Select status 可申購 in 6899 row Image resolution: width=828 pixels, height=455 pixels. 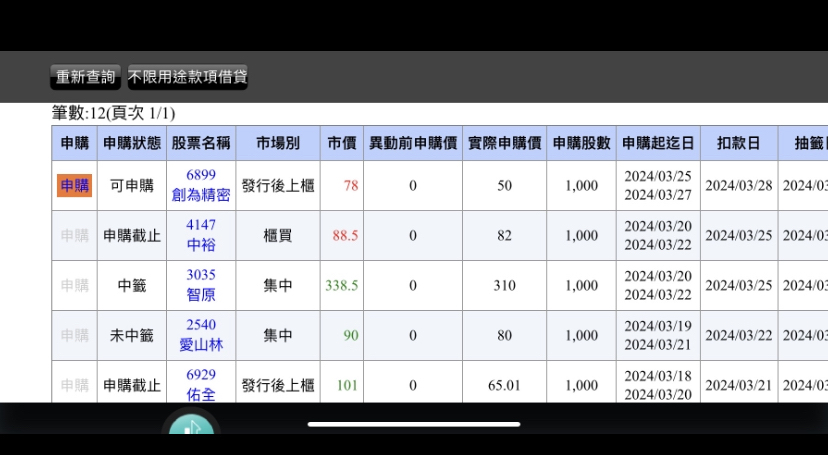click(x=131, y=186)
